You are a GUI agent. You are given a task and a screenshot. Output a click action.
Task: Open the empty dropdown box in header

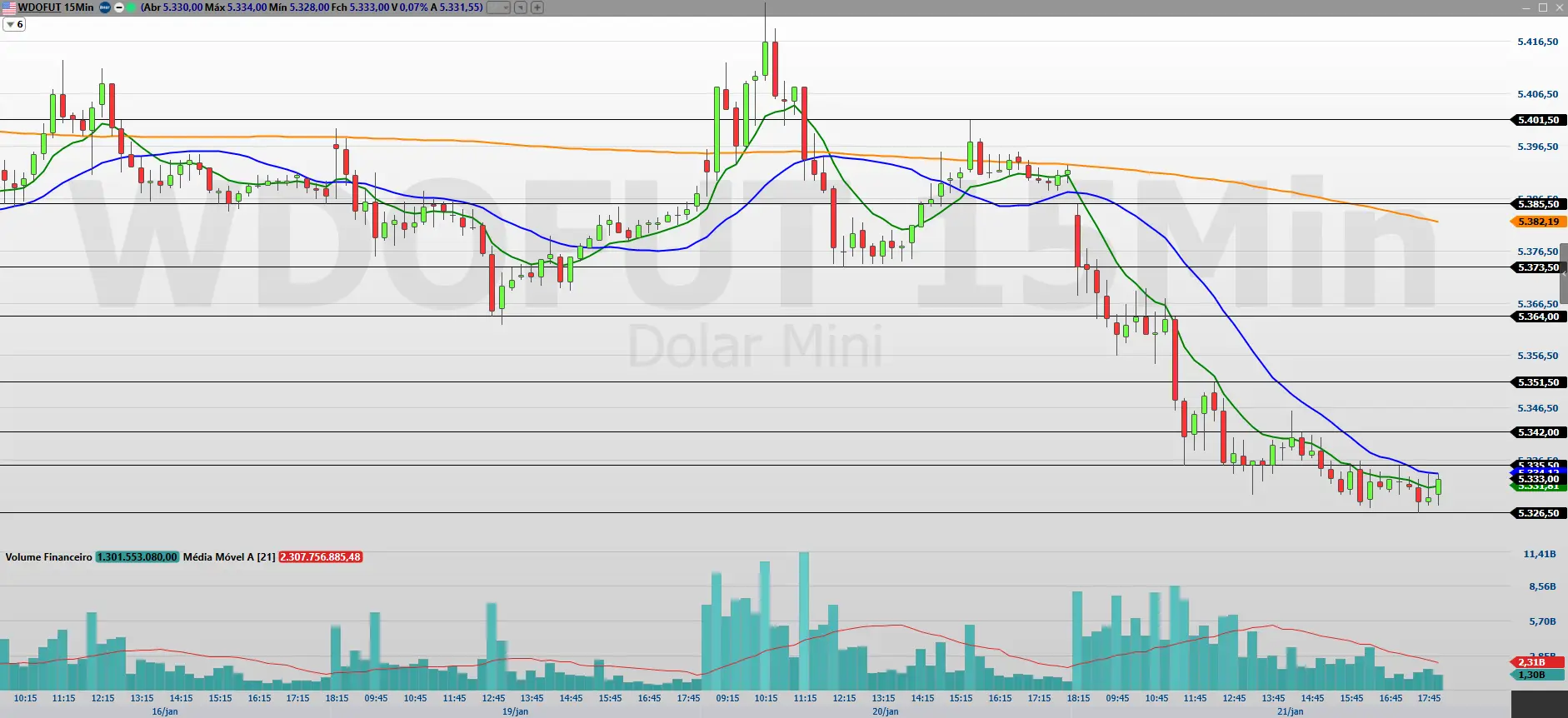pyautogui.click(x=498, y=7)
